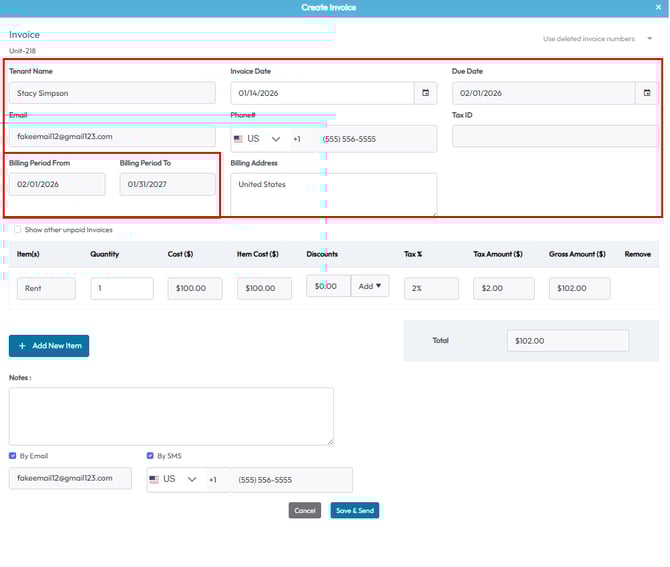The height and width of the screenshot is (567, 670).
Task: Select the Quantity input field
Action: (121, 288)
